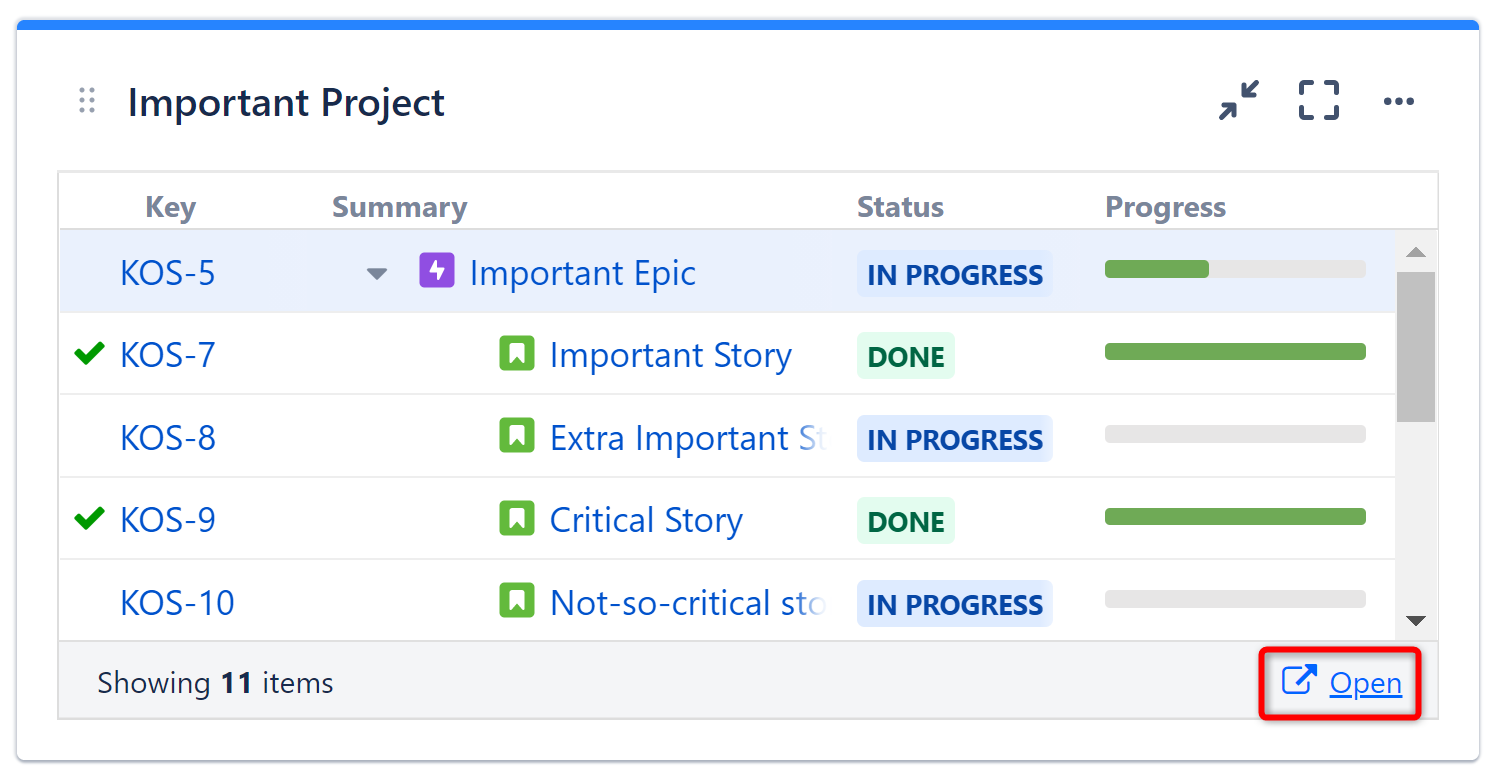Click the DONE status badge for KOS-9

(906, 521)
